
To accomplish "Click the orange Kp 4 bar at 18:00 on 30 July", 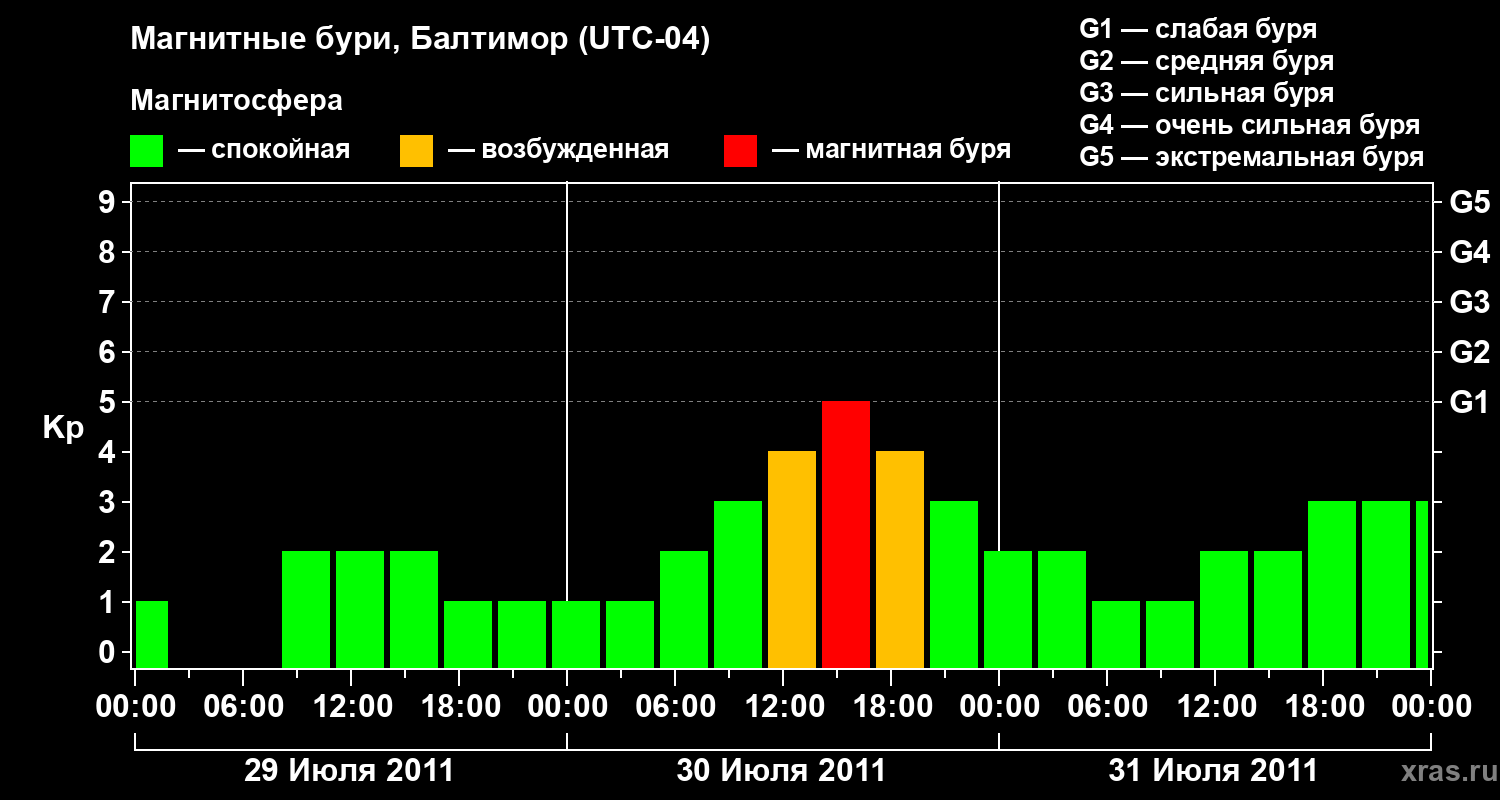I will [x=900, y=560].
